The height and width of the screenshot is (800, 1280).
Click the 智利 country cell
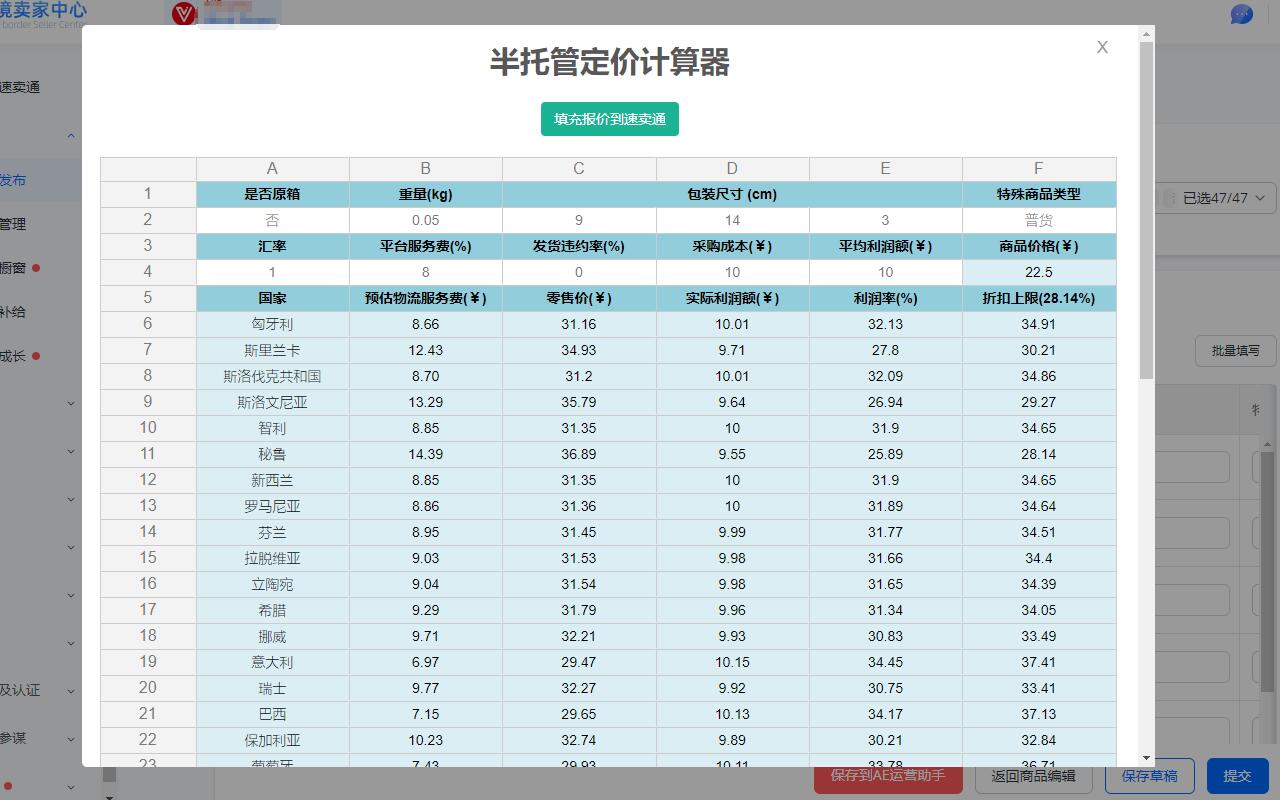point(272,428)
